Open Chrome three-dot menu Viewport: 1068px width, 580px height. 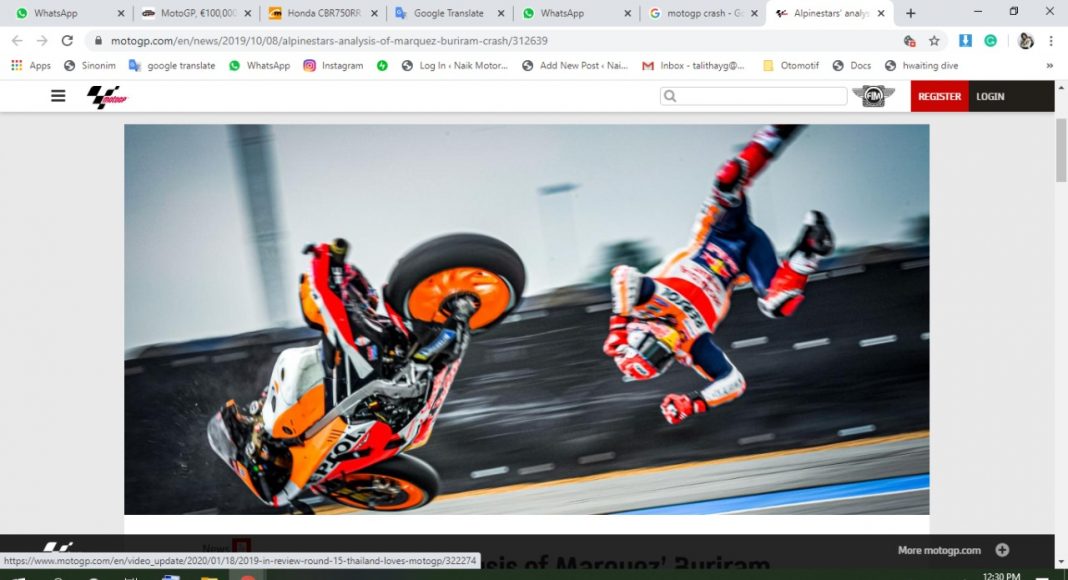1051,41
